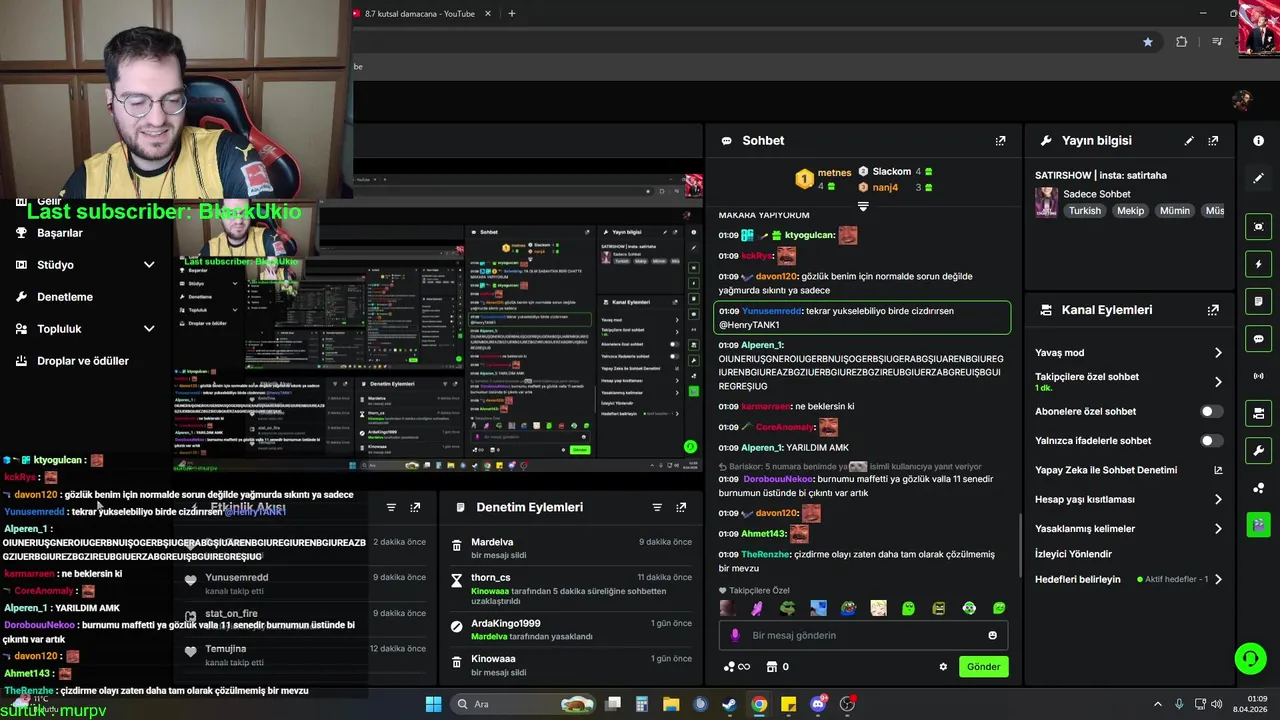The height and width of the screenshot is (720, 1280).
Task: Click username TheRenzhe in chat
Action: coord(765,554)
